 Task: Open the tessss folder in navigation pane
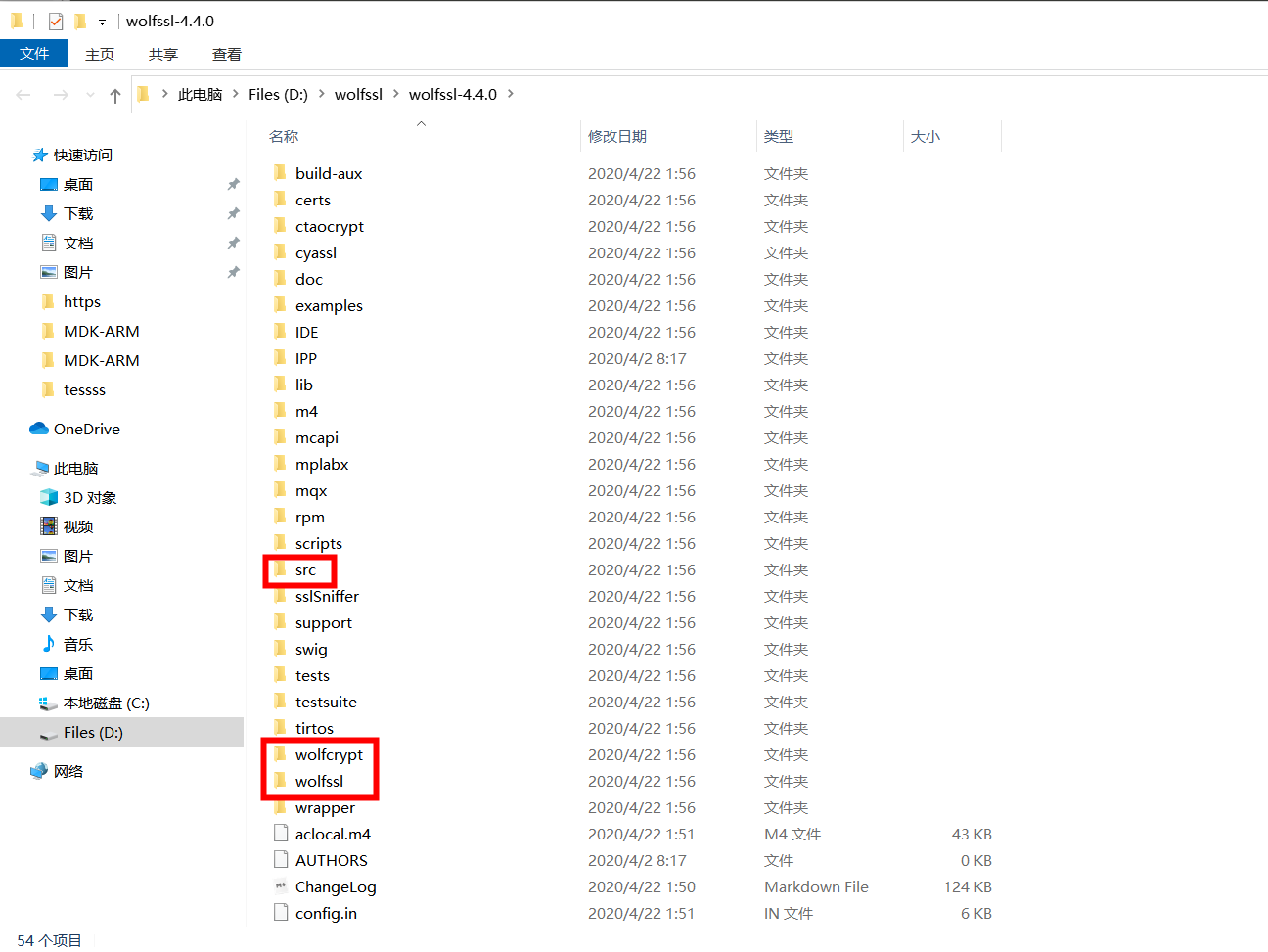pos(84,389)
